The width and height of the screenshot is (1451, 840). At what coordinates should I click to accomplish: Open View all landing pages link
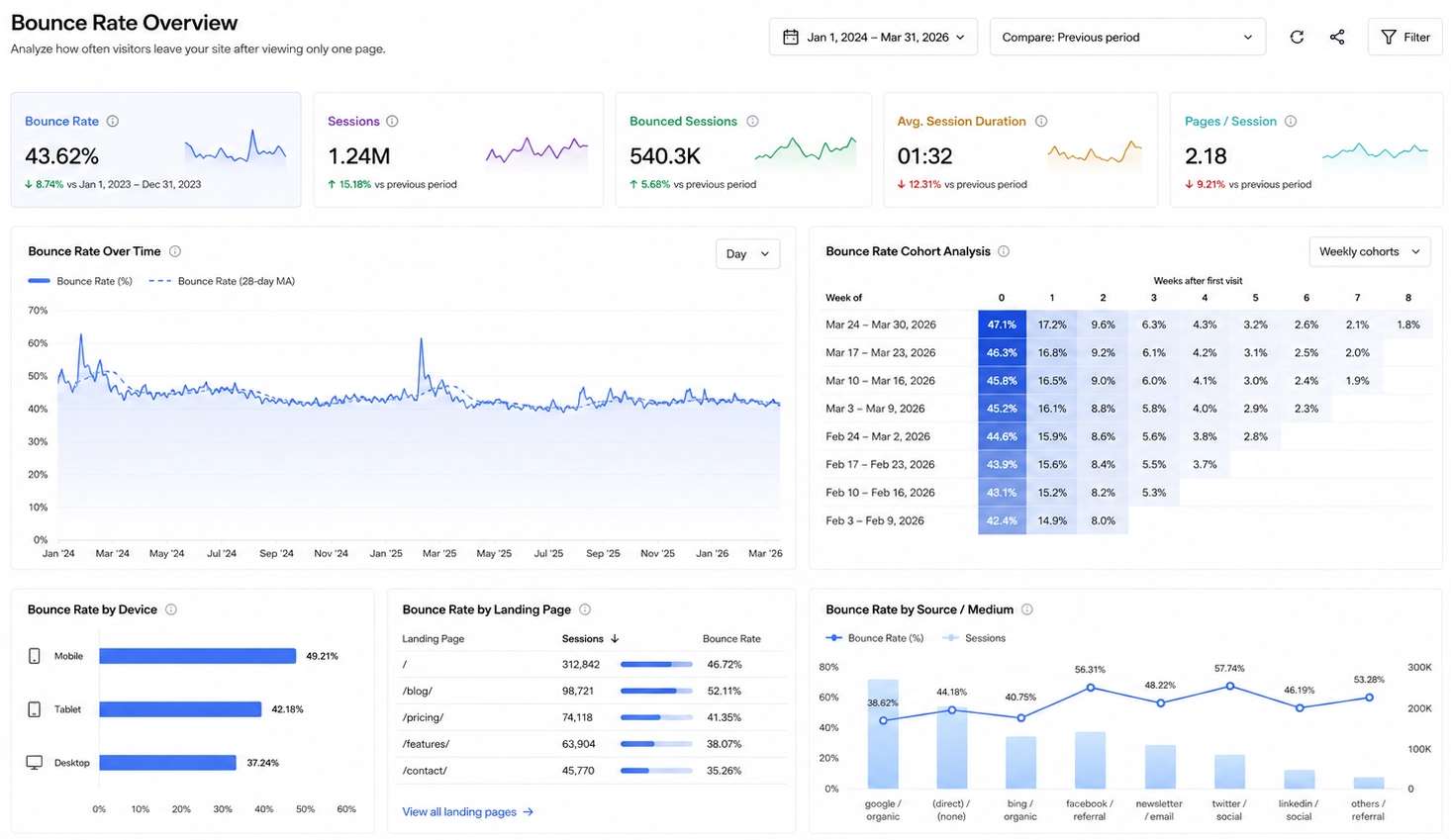[468, 812]
